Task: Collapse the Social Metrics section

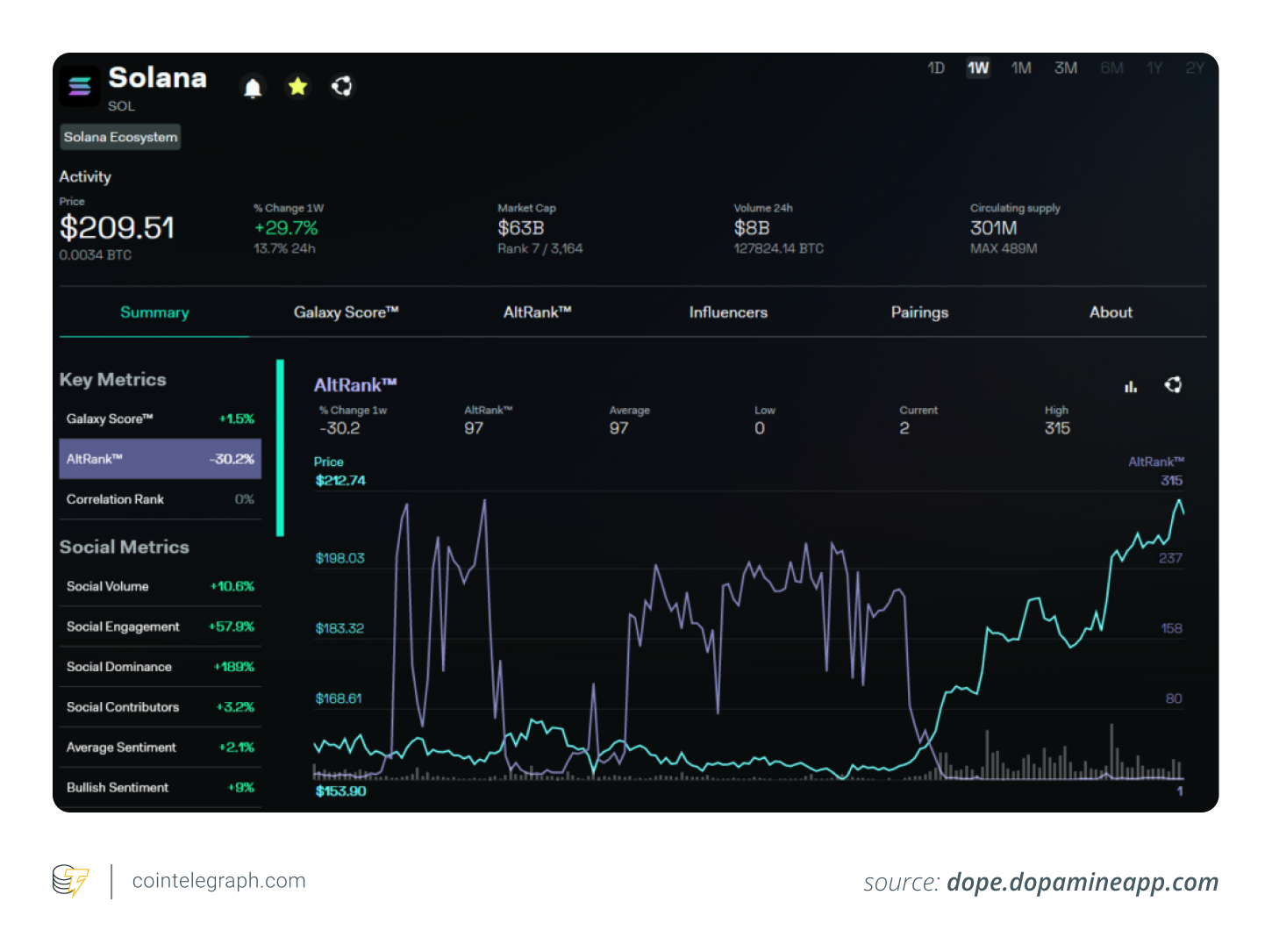Action: (124, 547)
